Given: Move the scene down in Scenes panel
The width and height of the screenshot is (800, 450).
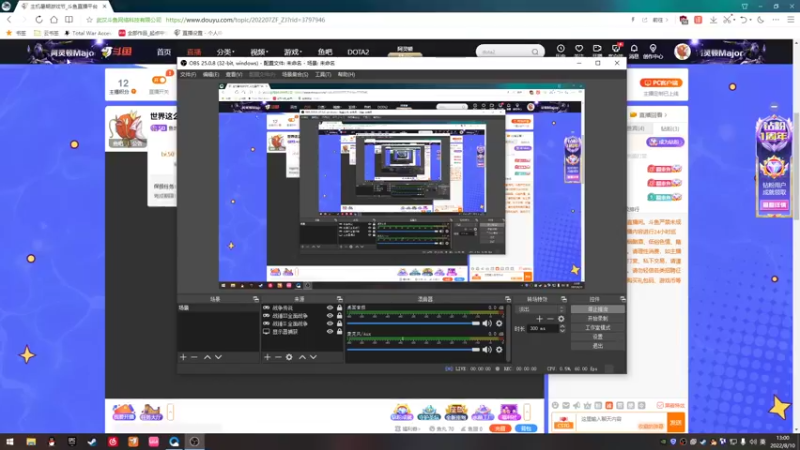Looking at the screenshot, I should tap(218, 357).
